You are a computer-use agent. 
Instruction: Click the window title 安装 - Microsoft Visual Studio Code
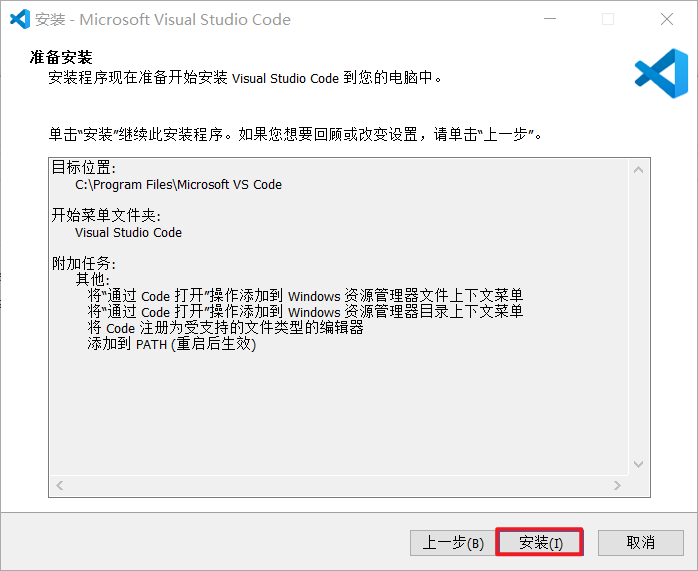pyautogui.click(x=163, y=20)
